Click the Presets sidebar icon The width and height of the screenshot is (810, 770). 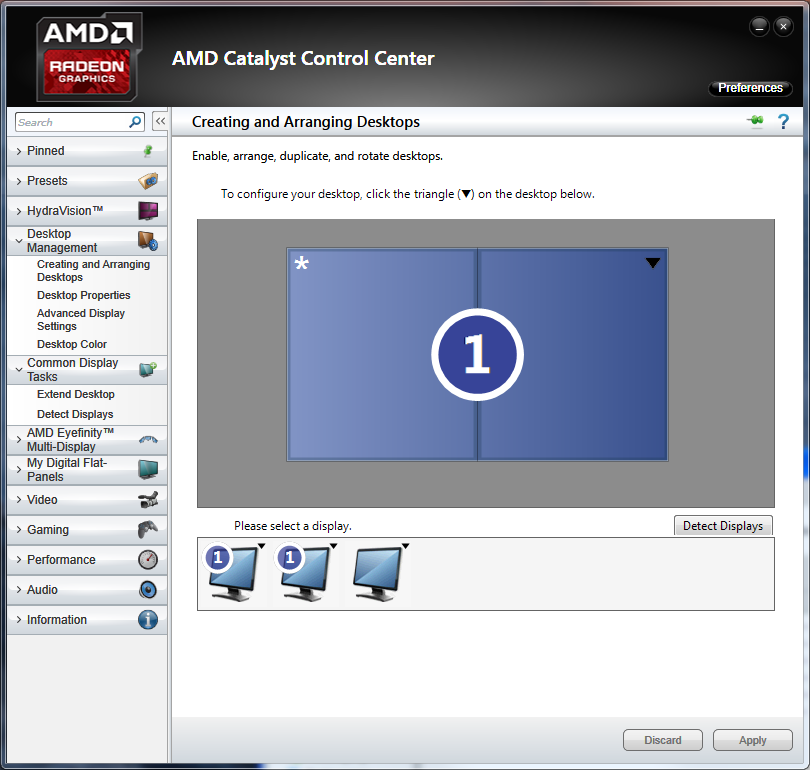click(x=148, y=181)
